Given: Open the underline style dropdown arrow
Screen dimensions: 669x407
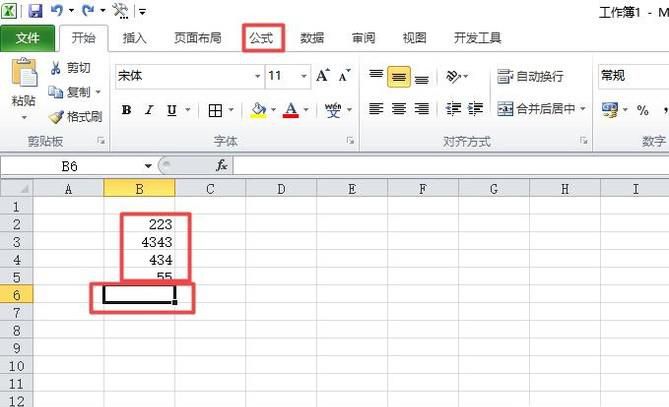Looking at the screenshot, I should point(187,110).
